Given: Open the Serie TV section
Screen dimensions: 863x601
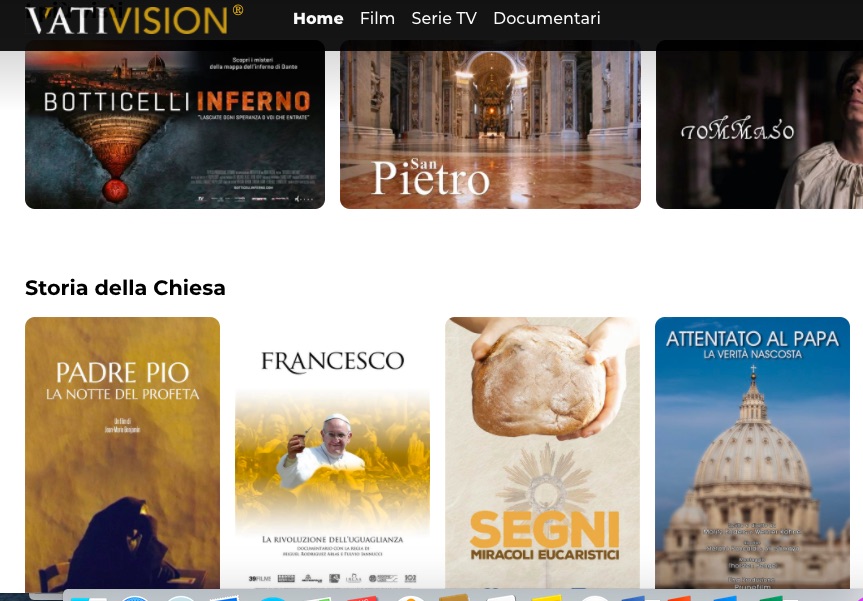Looking at the screenshot, I should pyautogui.click(x=444, y=18).
